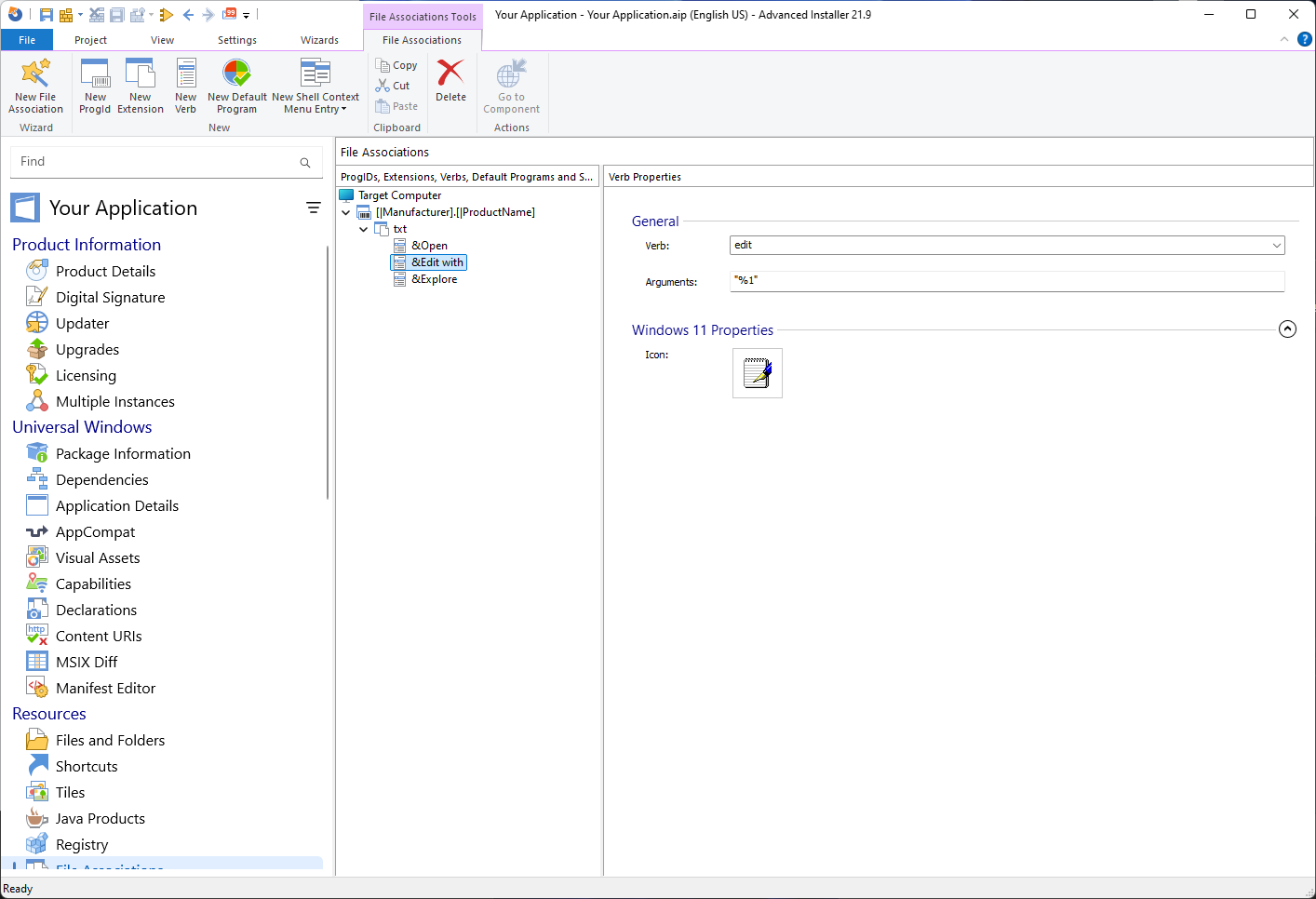The width and height of the screenshot is (1316, 899).
Task: Click the Run yellow arrow icon
Action: pos(167,15)
